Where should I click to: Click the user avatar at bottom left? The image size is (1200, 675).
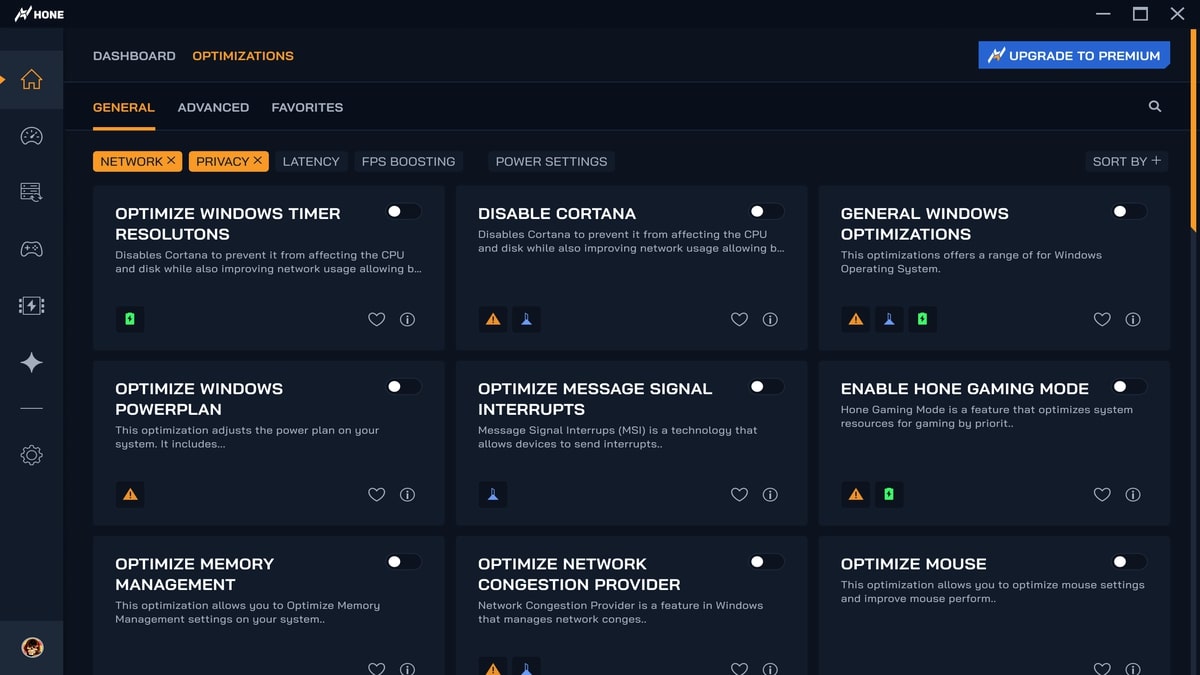click(x=31, y=648)
